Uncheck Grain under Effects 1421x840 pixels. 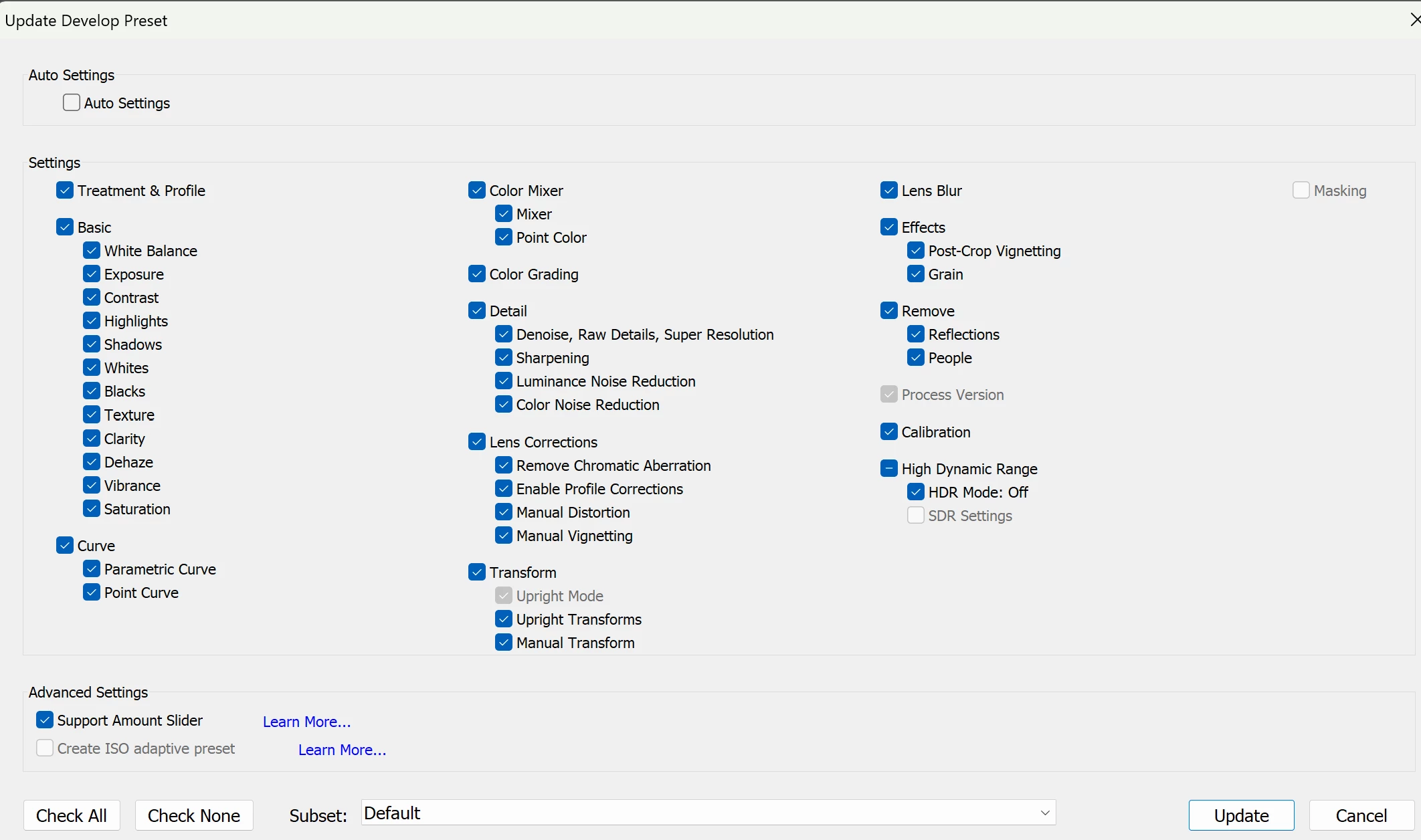(916, 274)
